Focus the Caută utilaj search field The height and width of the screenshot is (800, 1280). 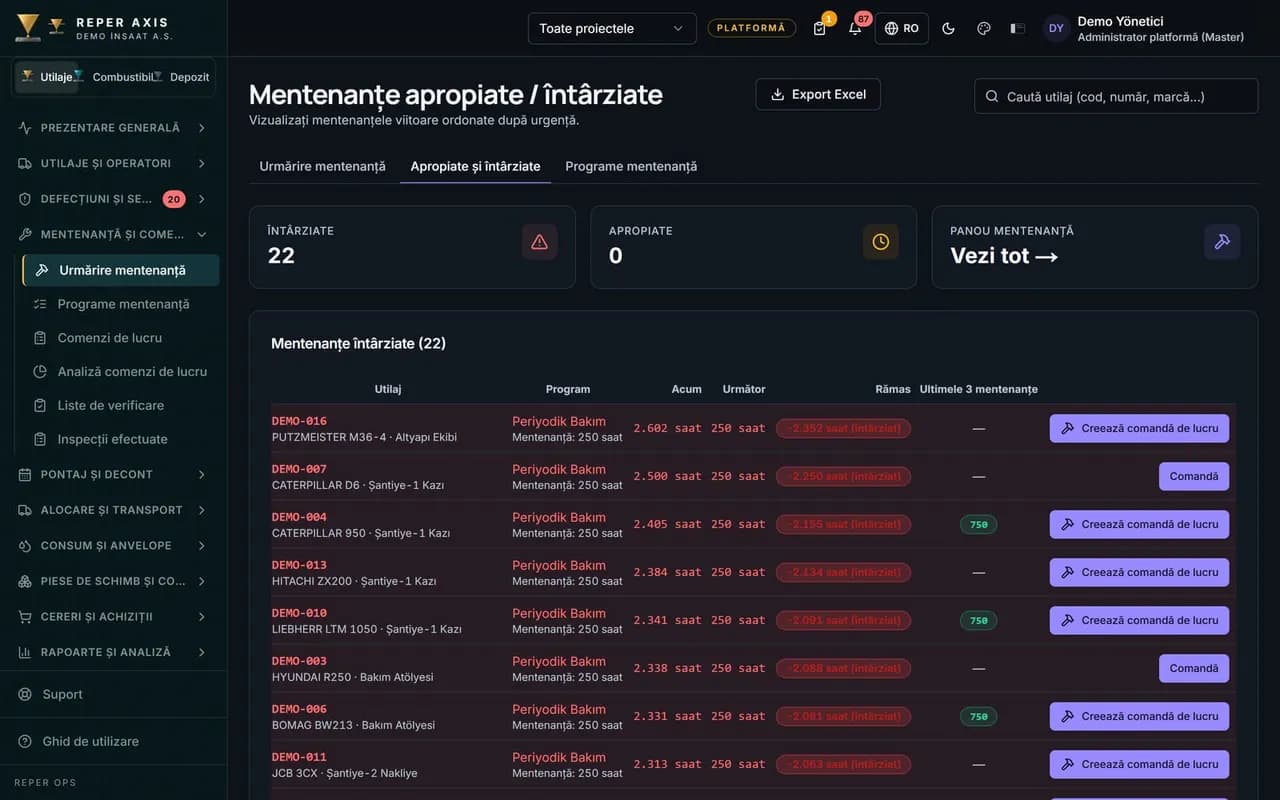tap(1116, 96)
